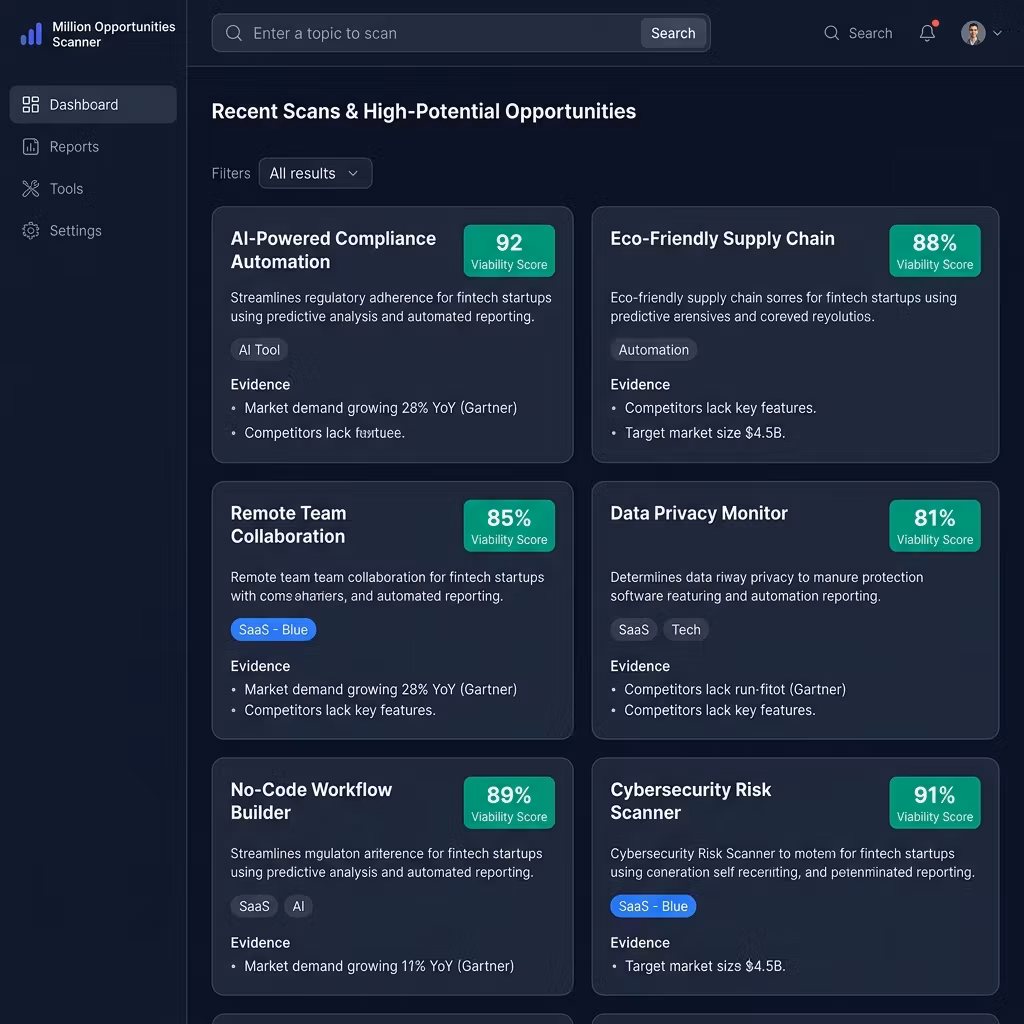Screen dimensions: 1024x1024
Task: Click the 92 Viability Score badge
Action: pos(509,251)
